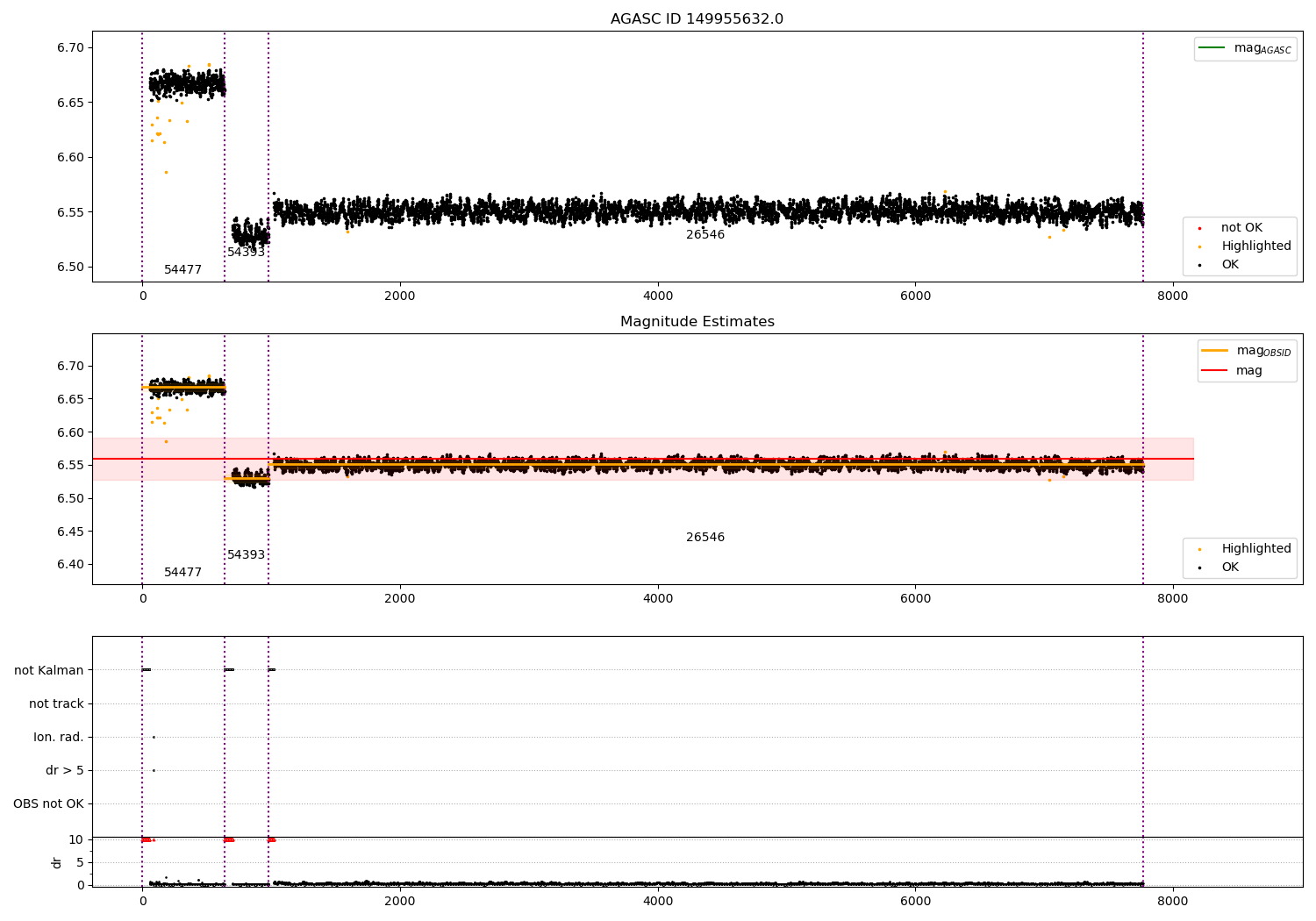Image resolution: width=1316 pixels, height=921 pixels.
Task: Click the 6.50 y-axis tick in the top plot
Action: pos(71,267)
